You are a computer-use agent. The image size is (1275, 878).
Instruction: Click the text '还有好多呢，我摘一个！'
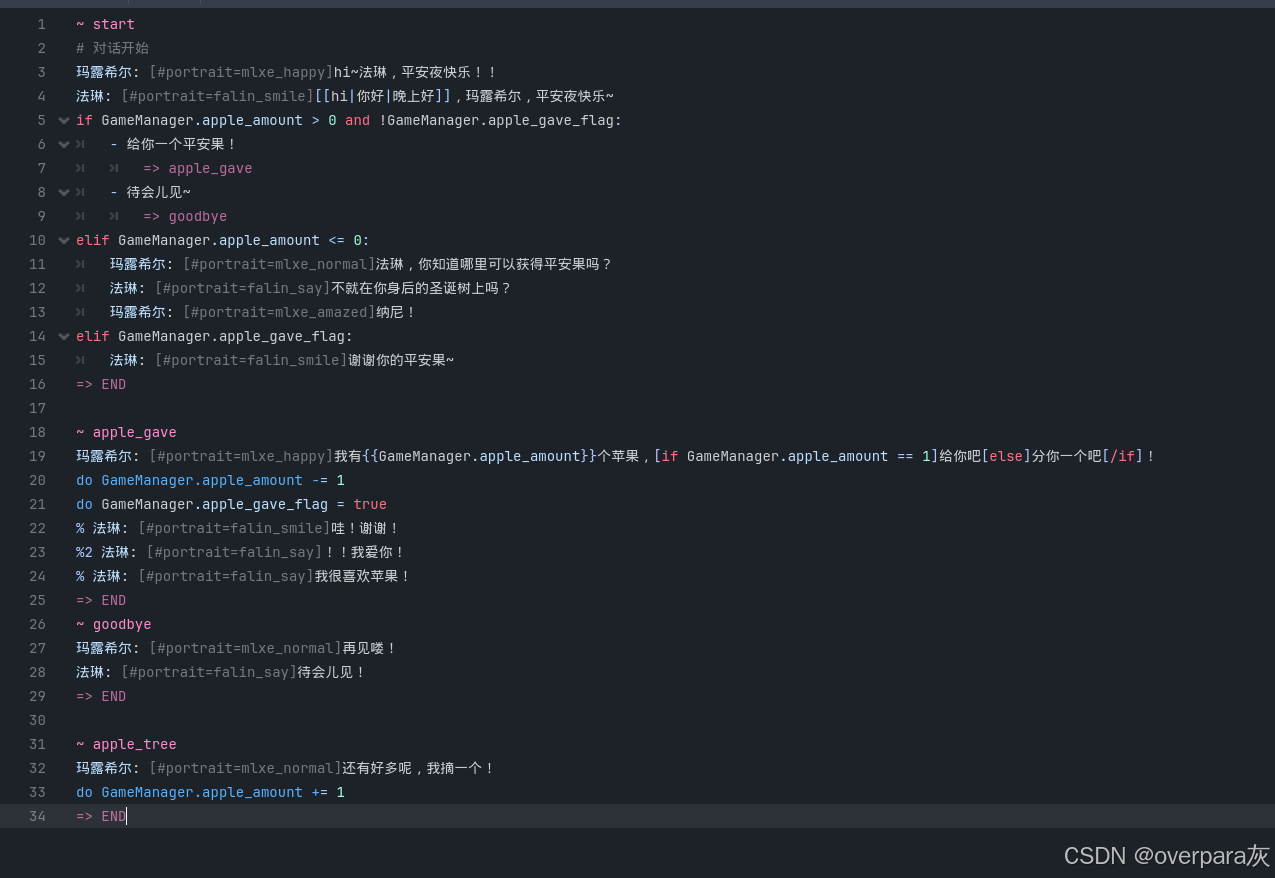coord(419,768)
